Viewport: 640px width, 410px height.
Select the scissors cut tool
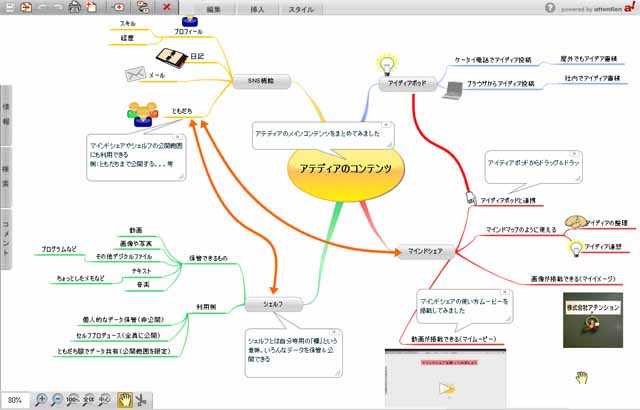click(x=141, y=400)
